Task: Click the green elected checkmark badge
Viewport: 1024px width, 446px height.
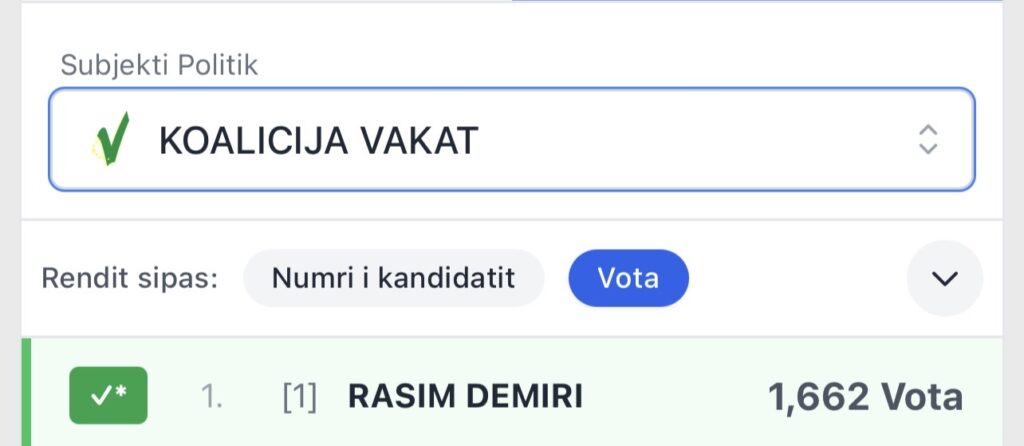Action: coord(108,395)
